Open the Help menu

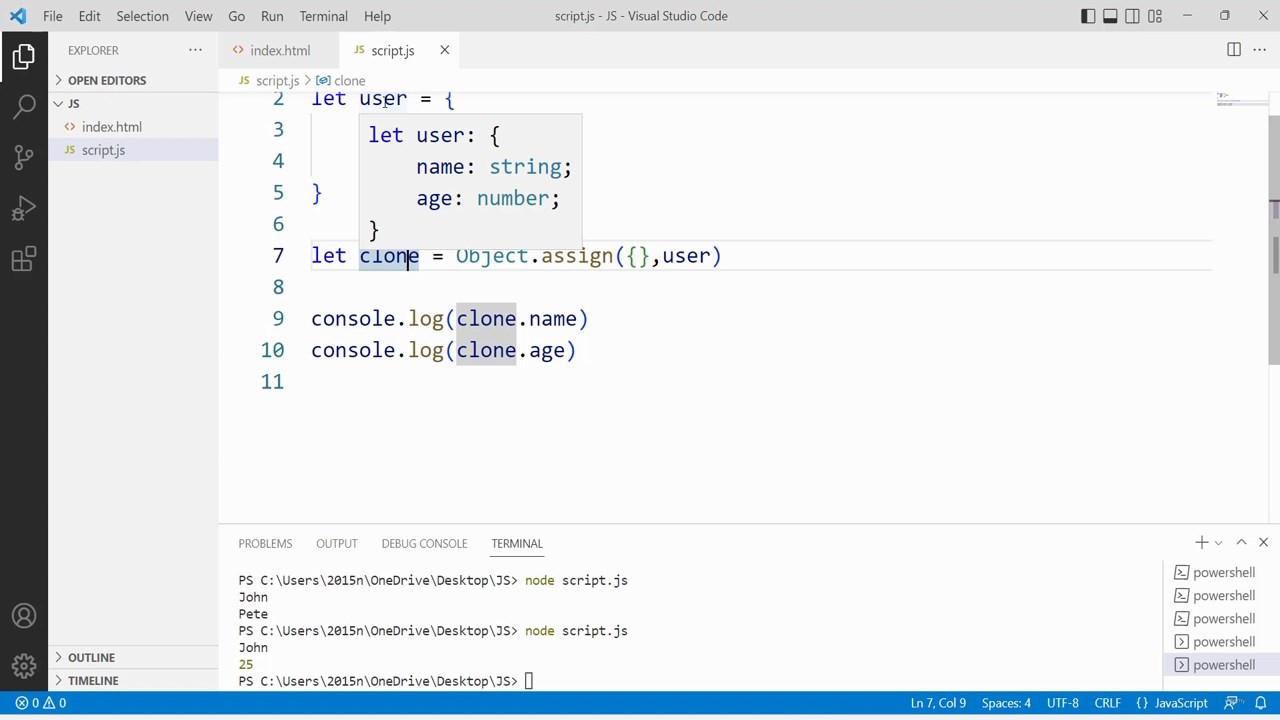coord(377,16)
